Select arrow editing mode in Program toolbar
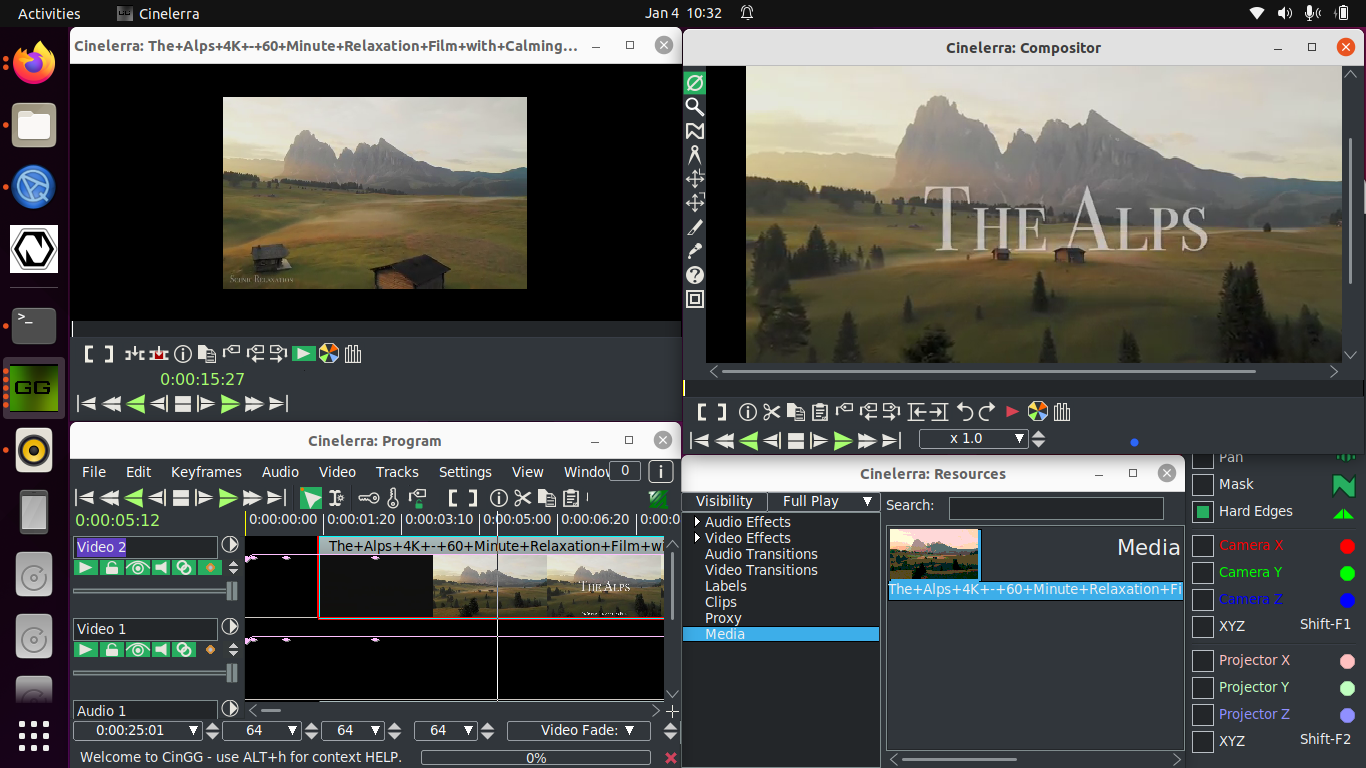Viewport: 1366px width, 768px height. tap(311, 498)
